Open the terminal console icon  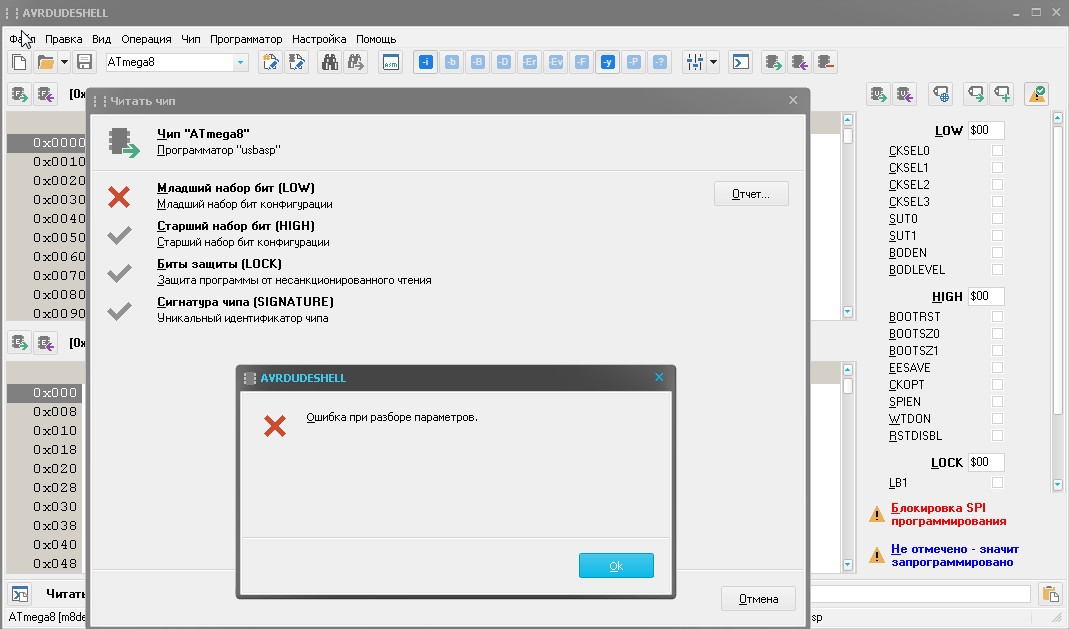(x=740, y=62)
